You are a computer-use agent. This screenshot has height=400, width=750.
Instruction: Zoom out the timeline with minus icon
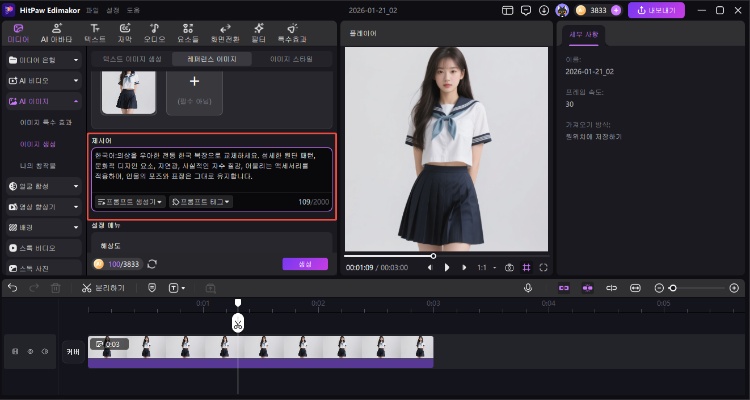click(659, 288)
